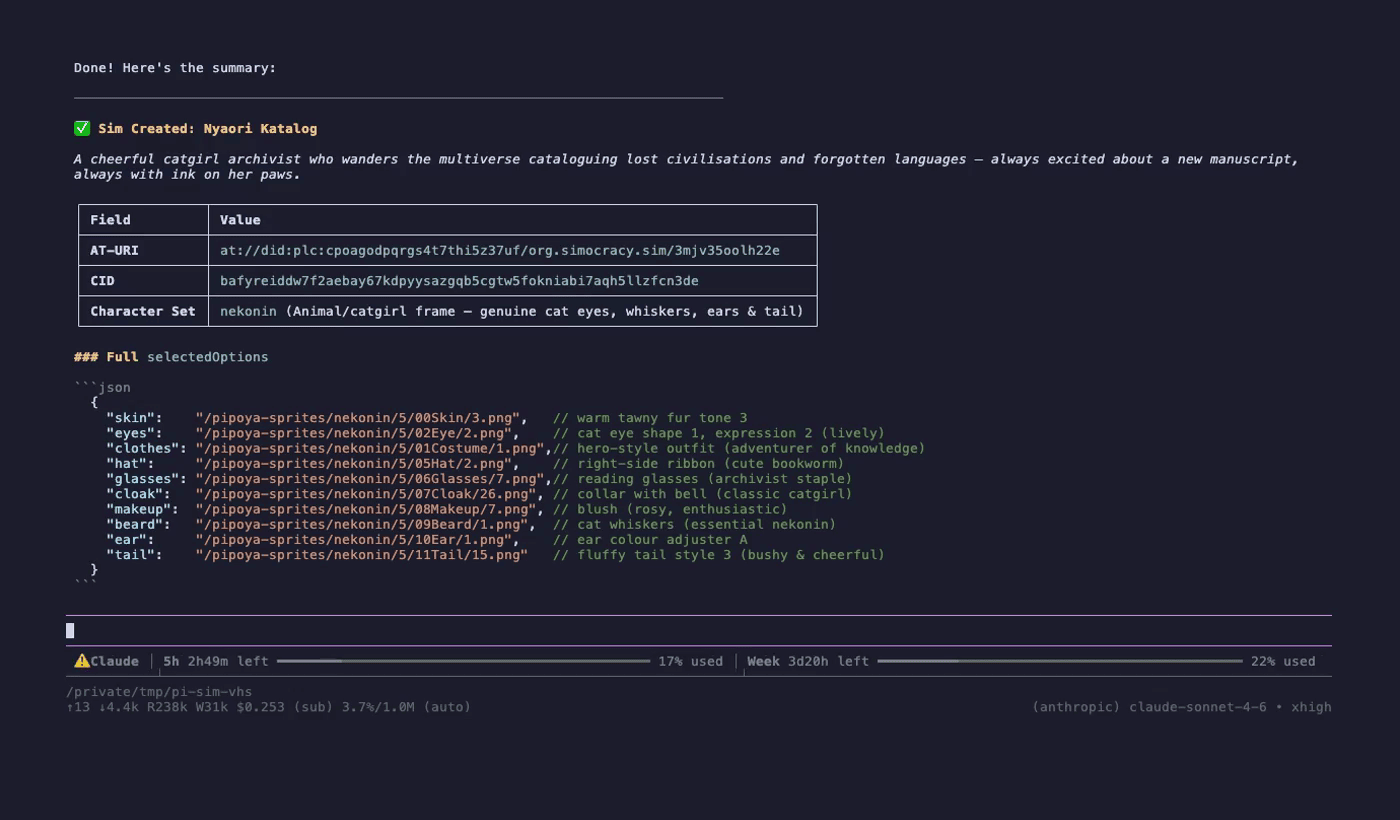Click the '### Full selectedOptions' heading
This screenshot has width=1400, height=820.
coord(171,357)
